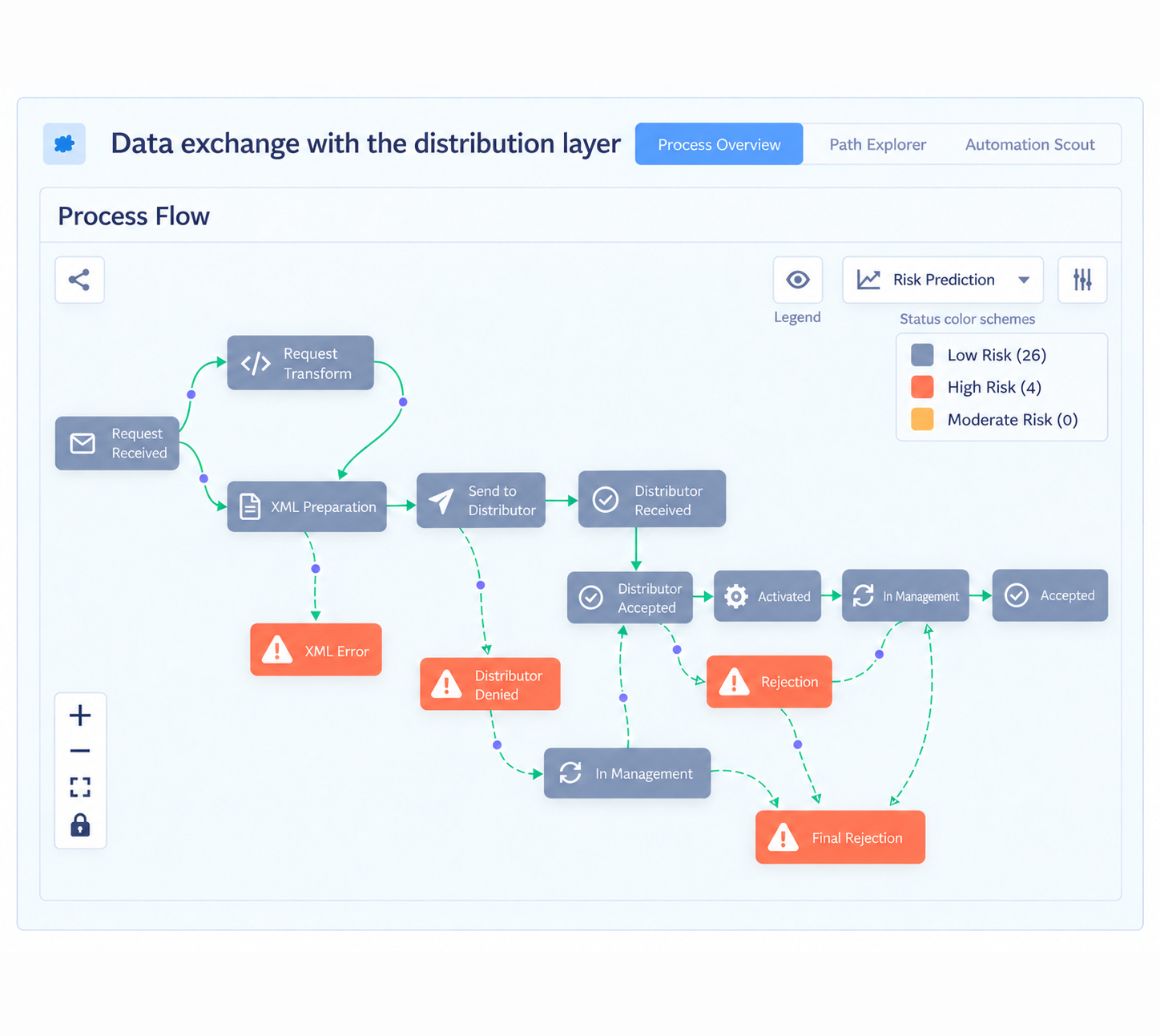Screen dimensions: 1160x1036
Task: Open the Risk Prediction dropdown
Action: pos(943,280)
